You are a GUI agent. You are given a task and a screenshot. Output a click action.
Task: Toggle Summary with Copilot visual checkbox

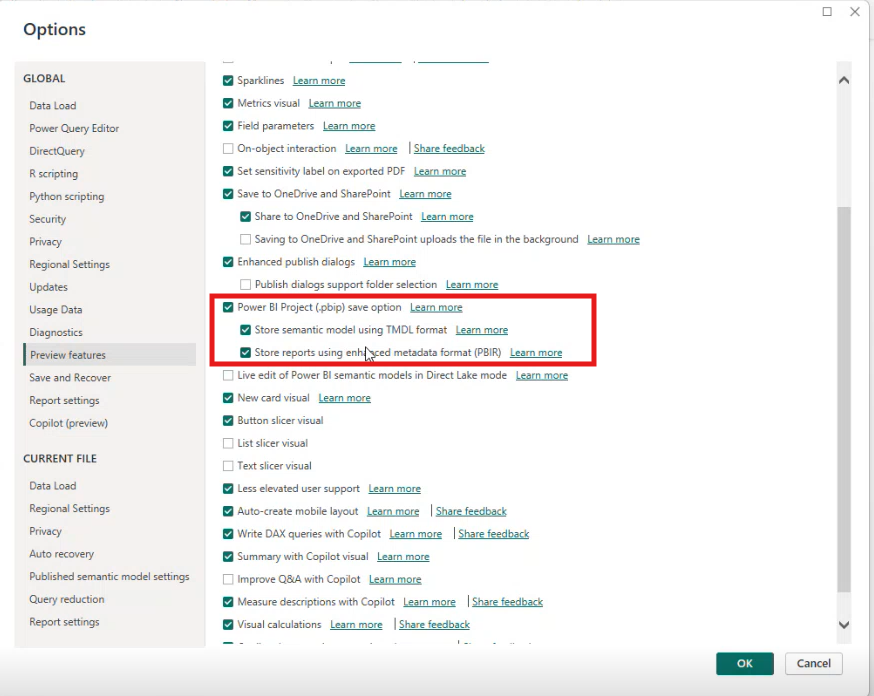click(228, 557)
